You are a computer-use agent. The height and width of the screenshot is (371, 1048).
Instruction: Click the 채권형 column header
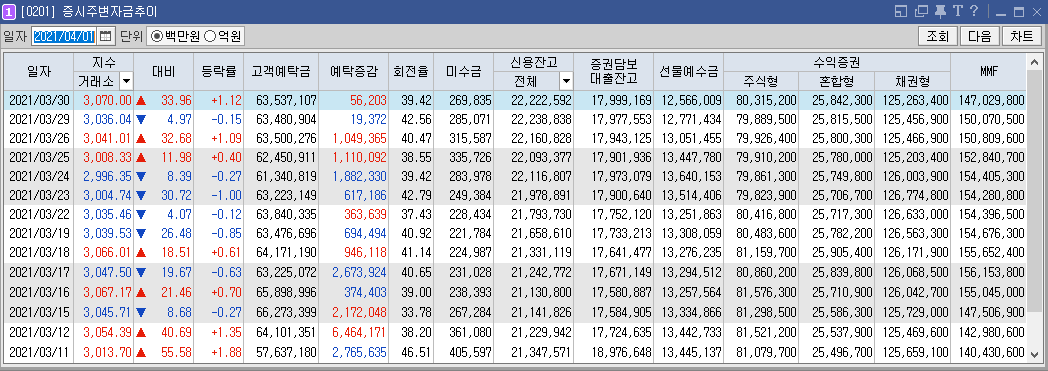coord(912,81)
